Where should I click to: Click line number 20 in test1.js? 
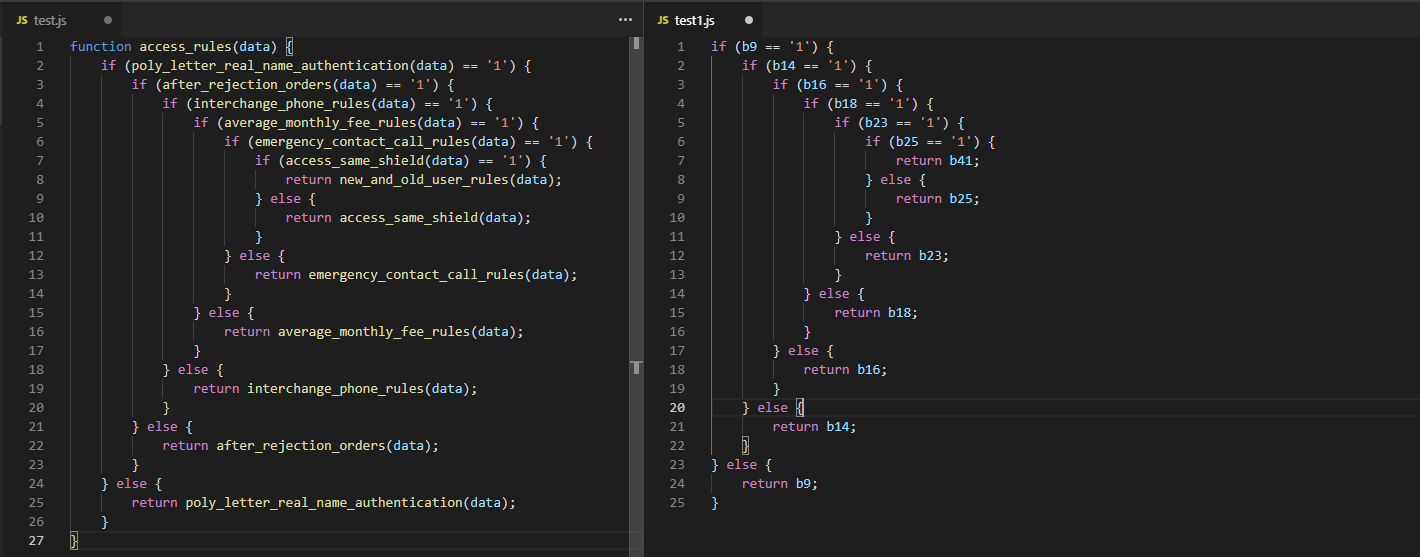(677, 408)
